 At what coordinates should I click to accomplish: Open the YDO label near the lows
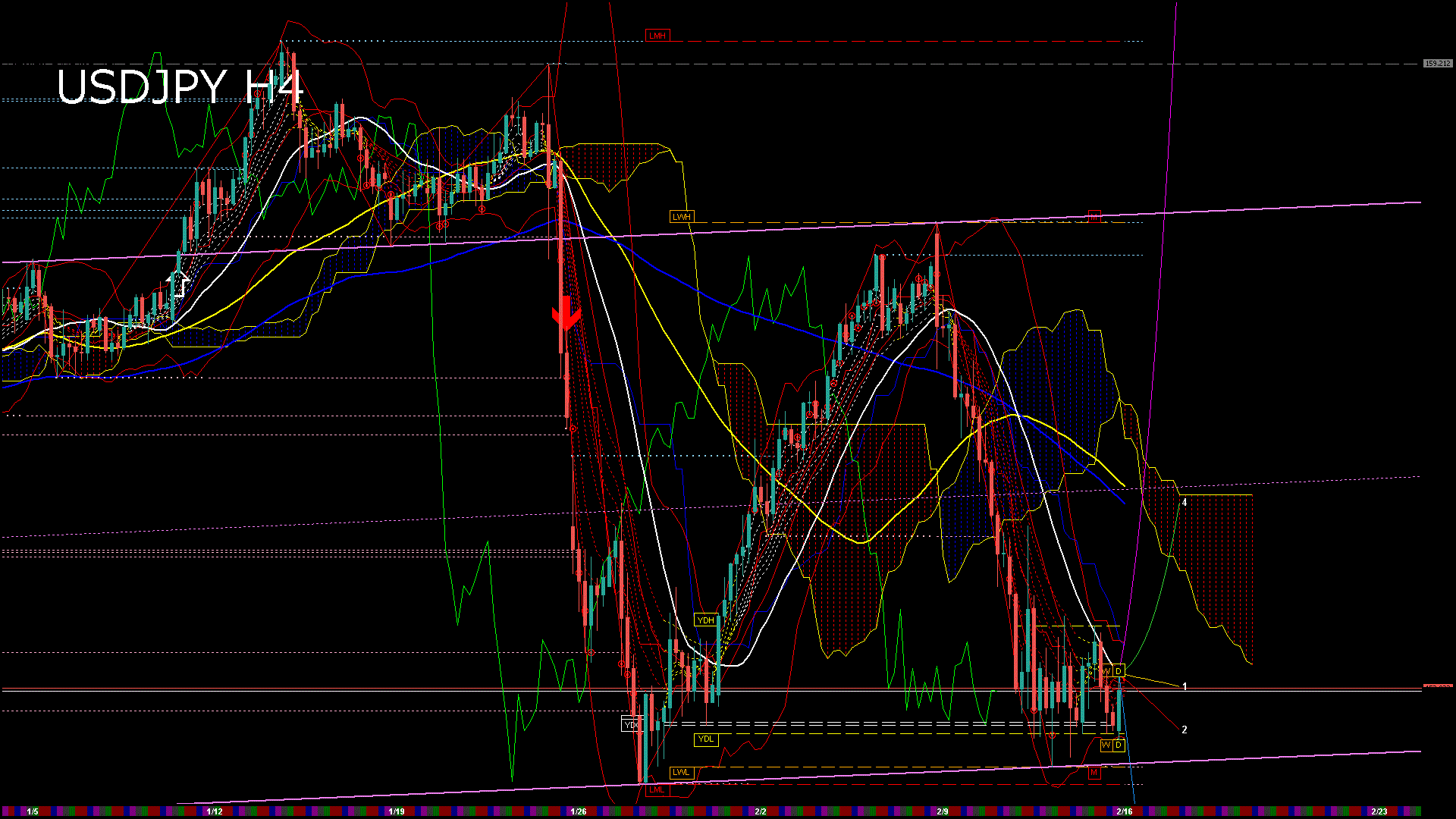(630, 725)
